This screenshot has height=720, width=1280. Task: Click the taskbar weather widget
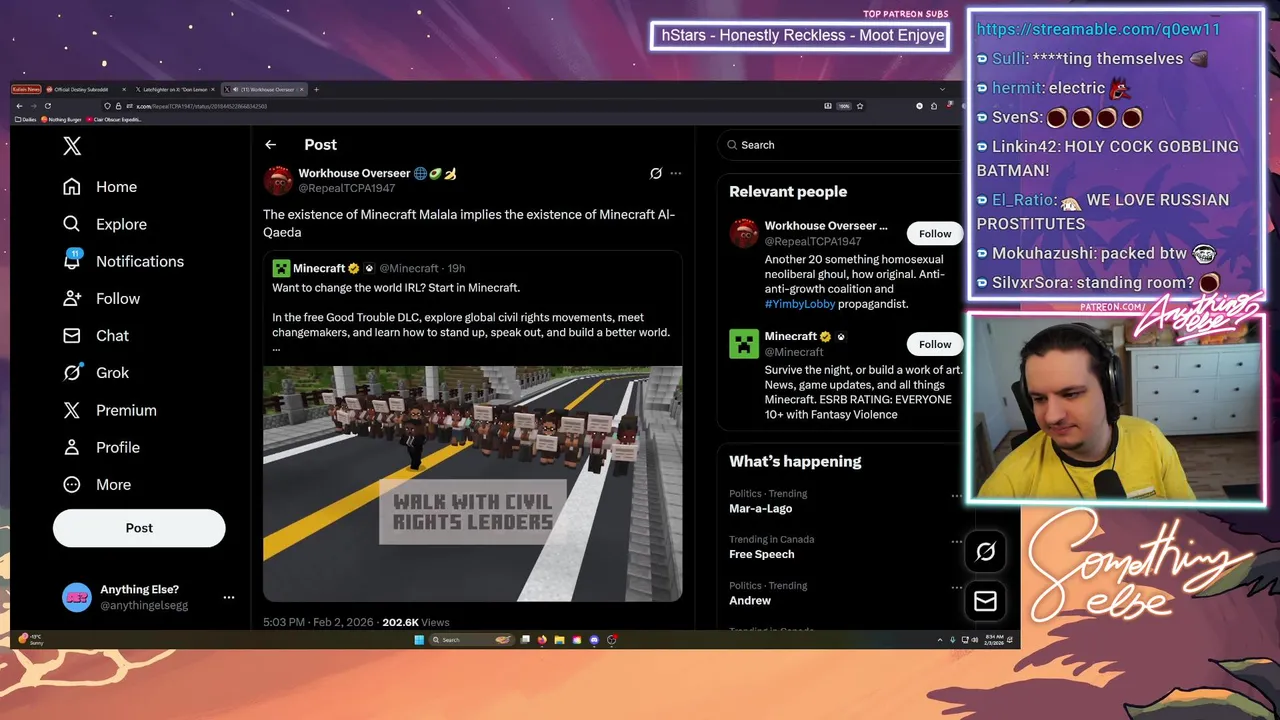tap(32, 640)
